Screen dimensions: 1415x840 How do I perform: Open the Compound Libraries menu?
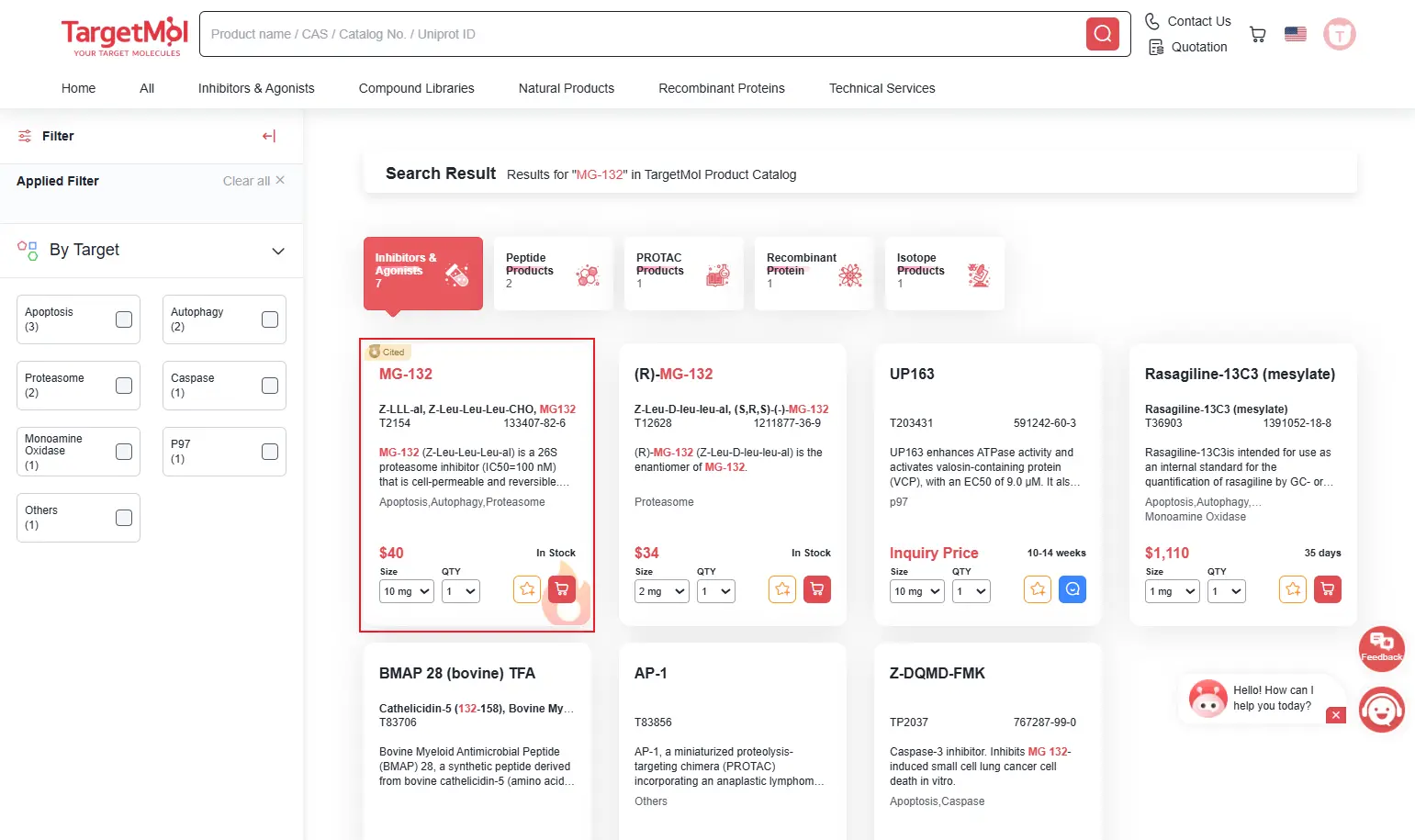[x=416, y=88]
